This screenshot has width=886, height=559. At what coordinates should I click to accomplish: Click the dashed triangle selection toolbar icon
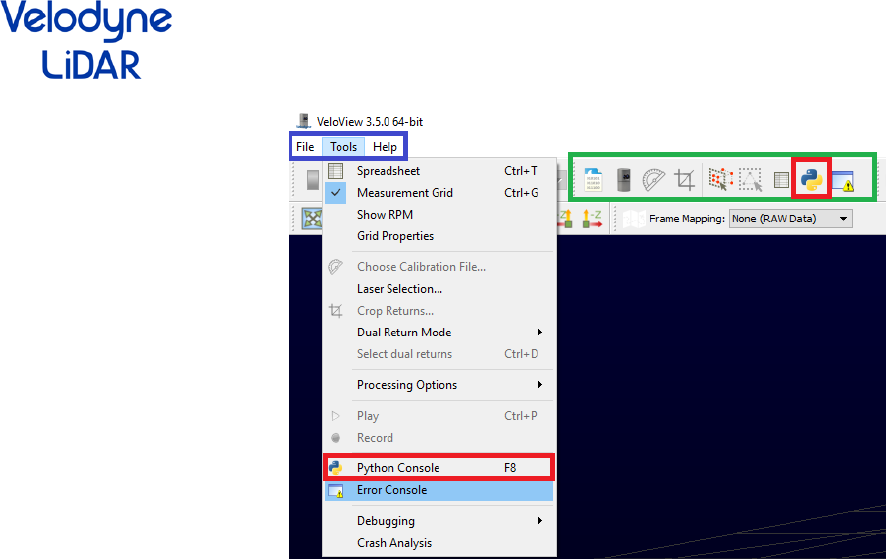pyautogui.click(x=751, y=180)
